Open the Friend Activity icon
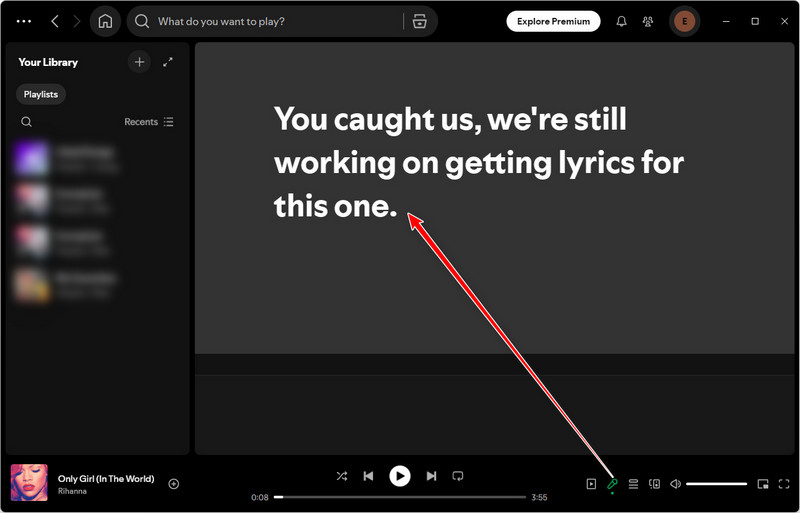This screenshot has width=800, height=513. click(648, 21)
